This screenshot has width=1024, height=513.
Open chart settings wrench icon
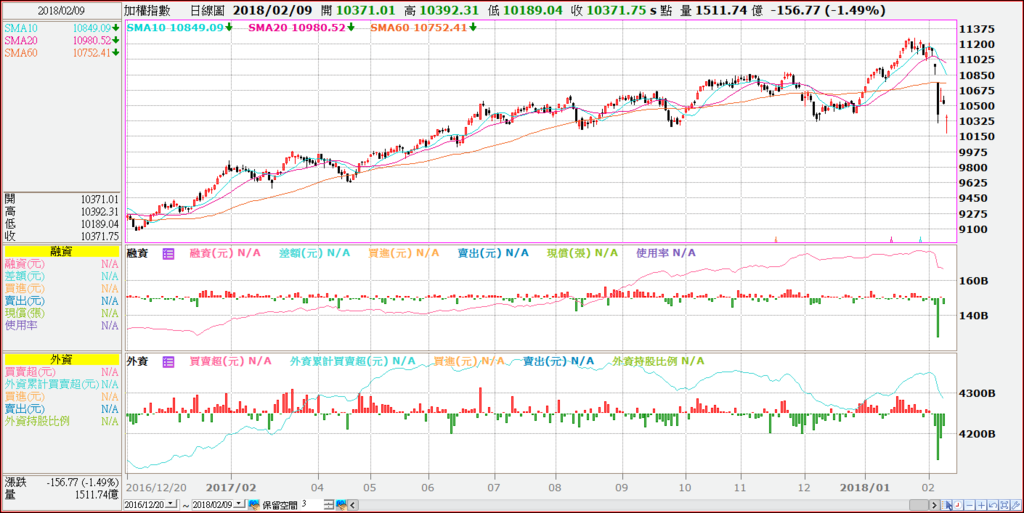[1016, 505]
